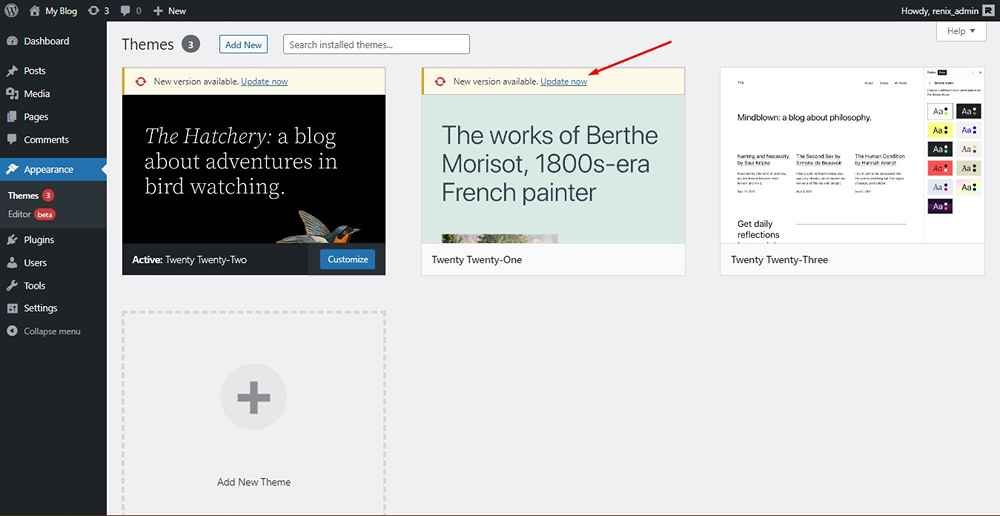Click the Appearance paintbrush icon
This screenshot has width=1000, height=516.
(x=11, y=170)
